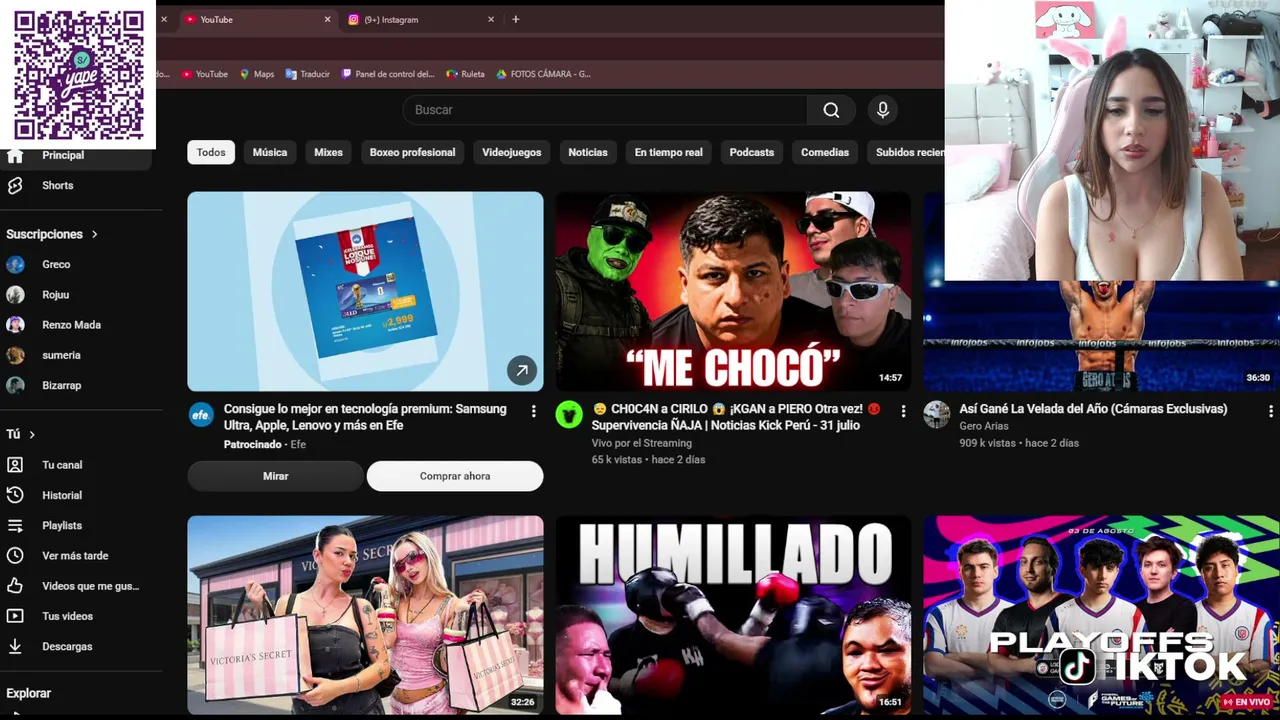This screenshot has height=720, width=1280.
Task: Open the Traducir bookmark
Action: 307,74
